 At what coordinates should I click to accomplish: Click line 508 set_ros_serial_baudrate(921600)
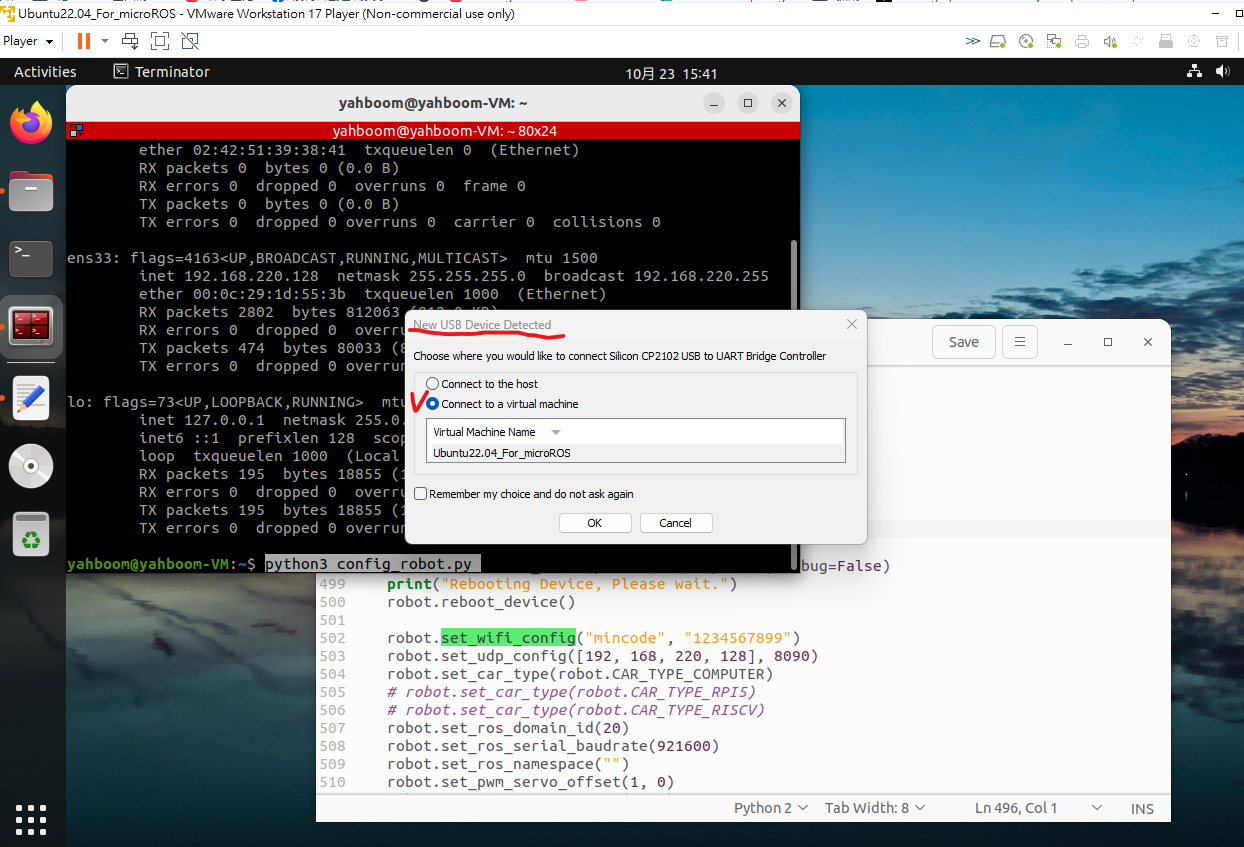(553, 746)
